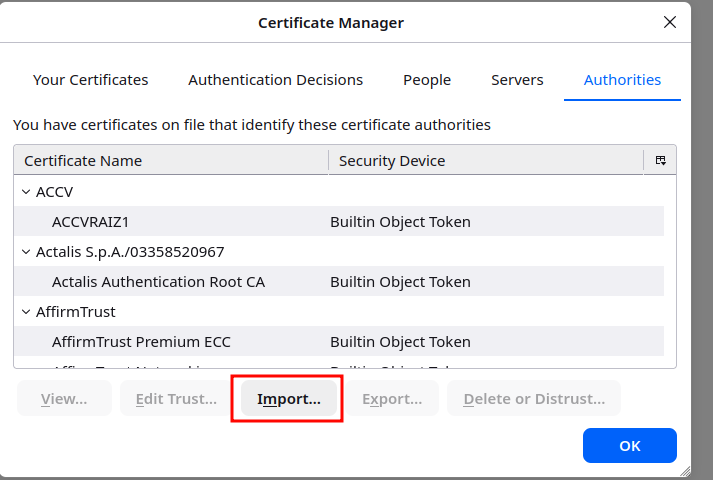Open the Authentication Decisions tab

click(275, 80)
